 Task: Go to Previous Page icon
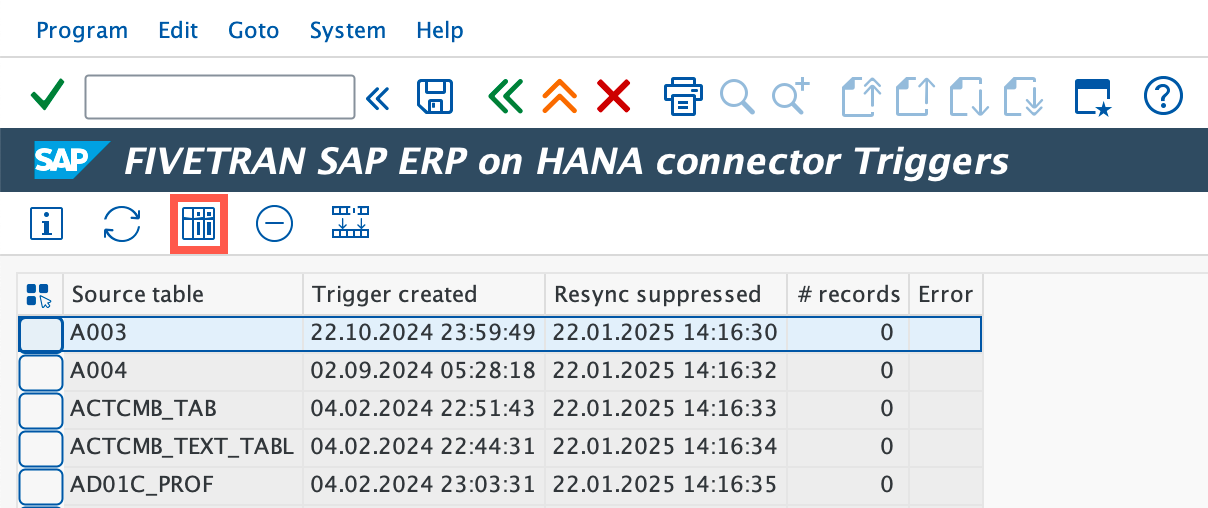915,97
